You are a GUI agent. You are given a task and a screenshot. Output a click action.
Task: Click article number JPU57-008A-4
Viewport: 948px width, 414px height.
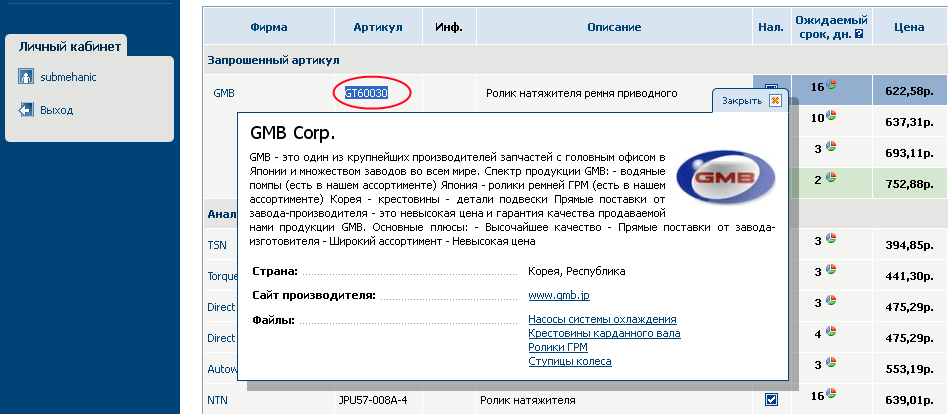coord(375,399)
